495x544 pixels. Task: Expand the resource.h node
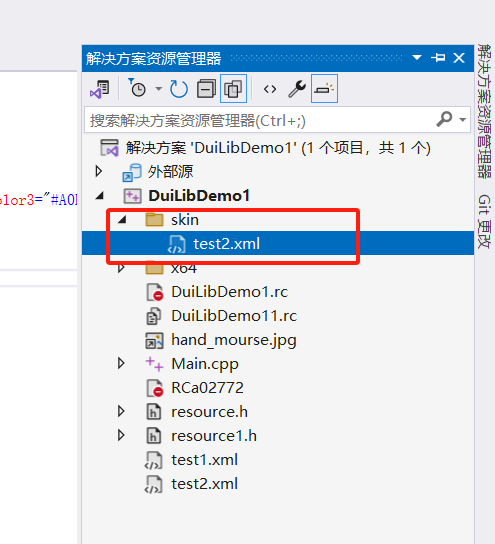point(121,411)
